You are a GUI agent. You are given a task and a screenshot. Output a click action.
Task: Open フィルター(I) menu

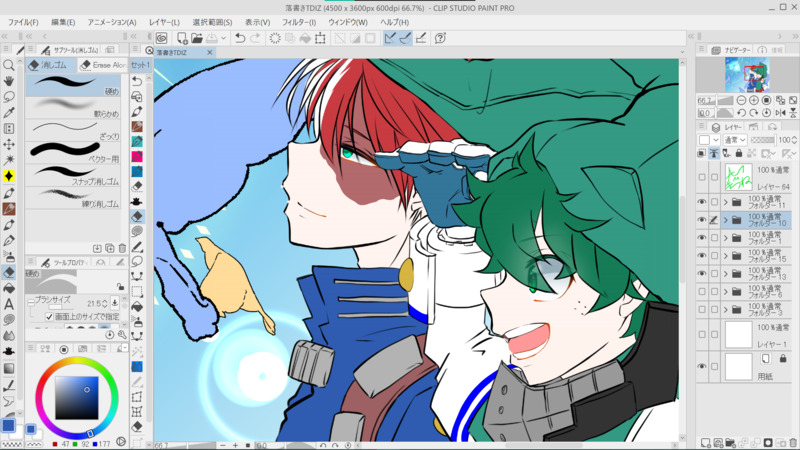299,22
